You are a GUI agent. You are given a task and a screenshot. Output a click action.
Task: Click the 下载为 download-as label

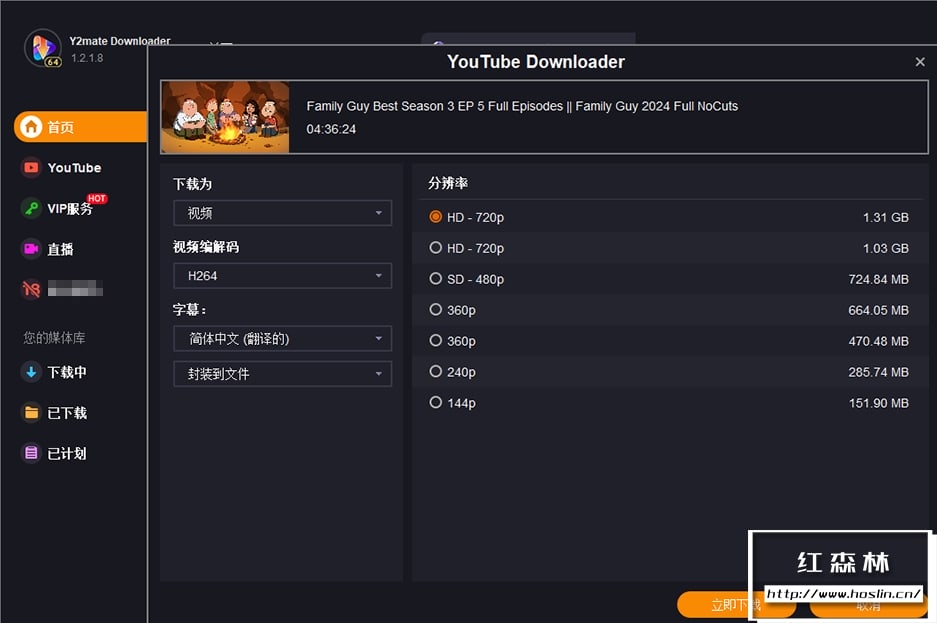pyautogui.click(x=192, y=184)
